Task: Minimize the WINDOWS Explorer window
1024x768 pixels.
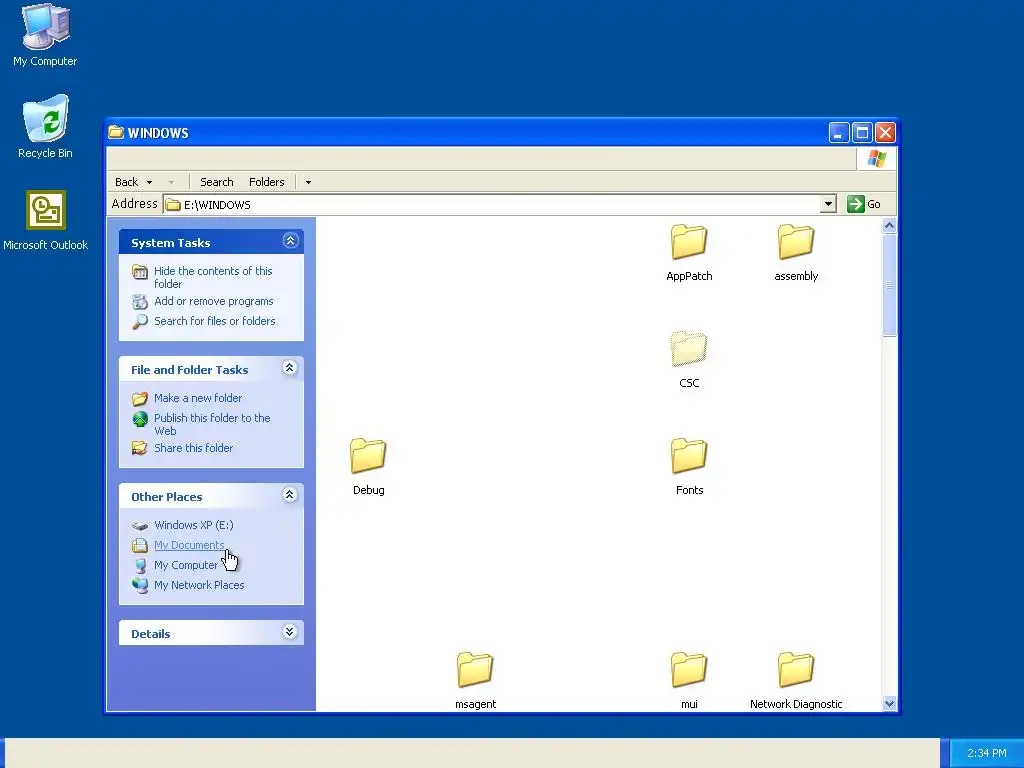Action: [839, 133]
